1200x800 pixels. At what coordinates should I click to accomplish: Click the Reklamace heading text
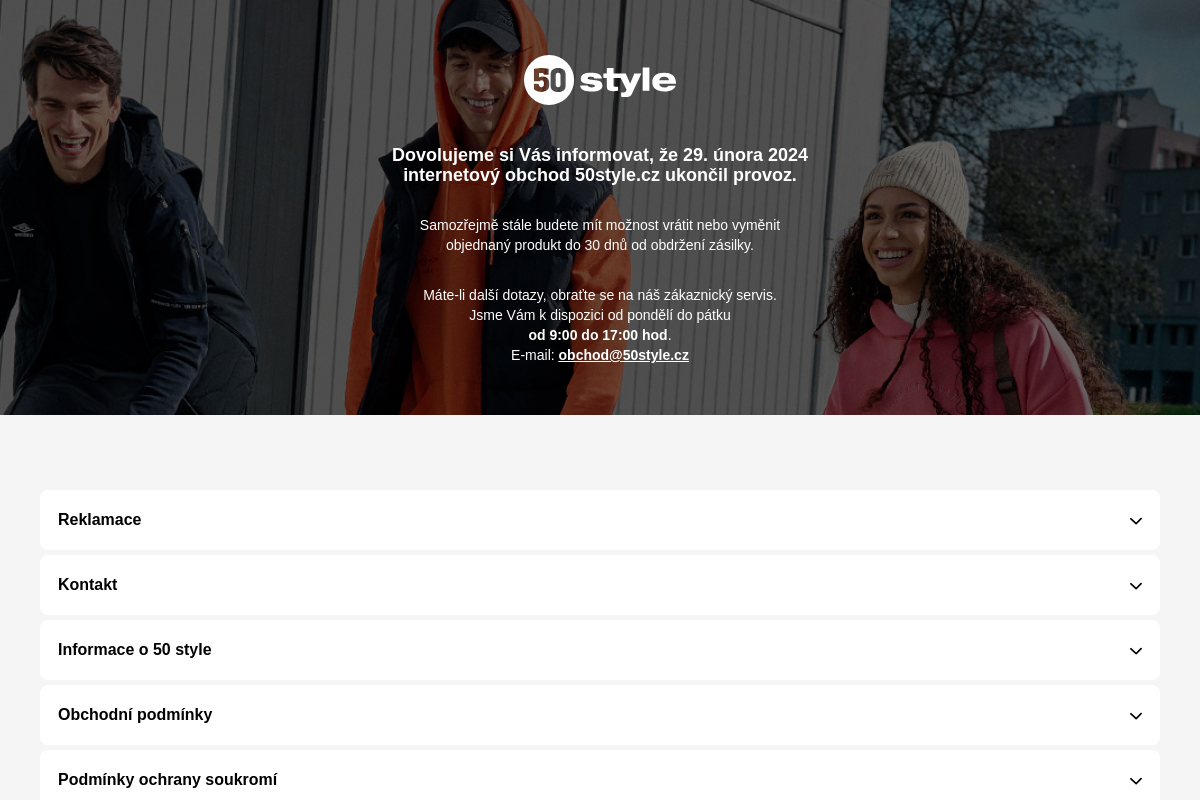coord(100,520)
